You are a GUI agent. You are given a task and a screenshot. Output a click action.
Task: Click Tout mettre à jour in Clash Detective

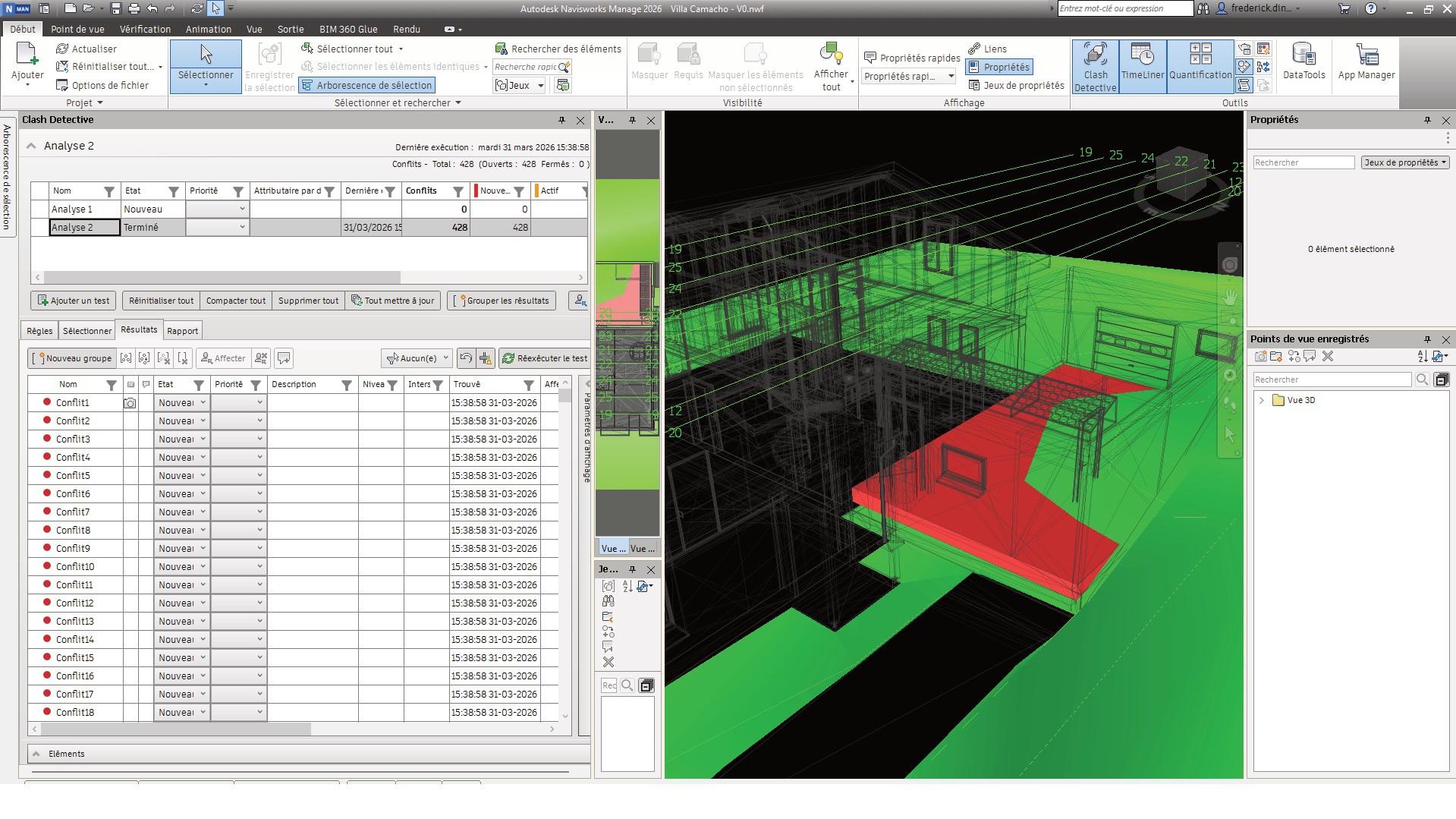393,301
